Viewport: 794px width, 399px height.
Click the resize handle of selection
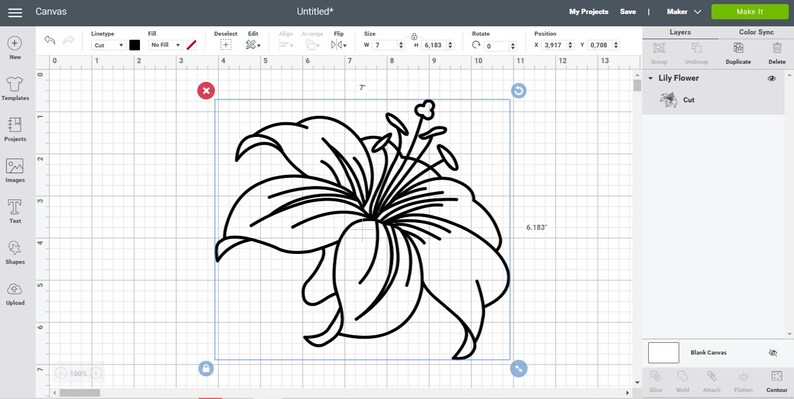[519, 368]
